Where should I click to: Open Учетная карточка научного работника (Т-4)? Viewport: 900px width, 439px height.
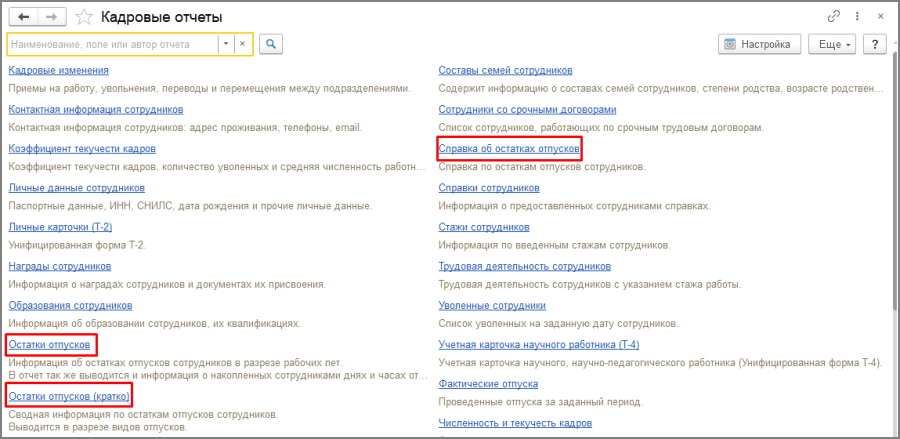(x=538, y=345)
